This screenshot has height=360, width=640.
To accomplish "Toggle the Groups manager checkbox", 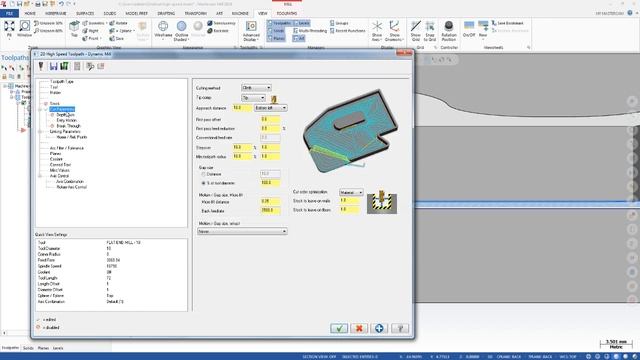I will pos(332,23).
